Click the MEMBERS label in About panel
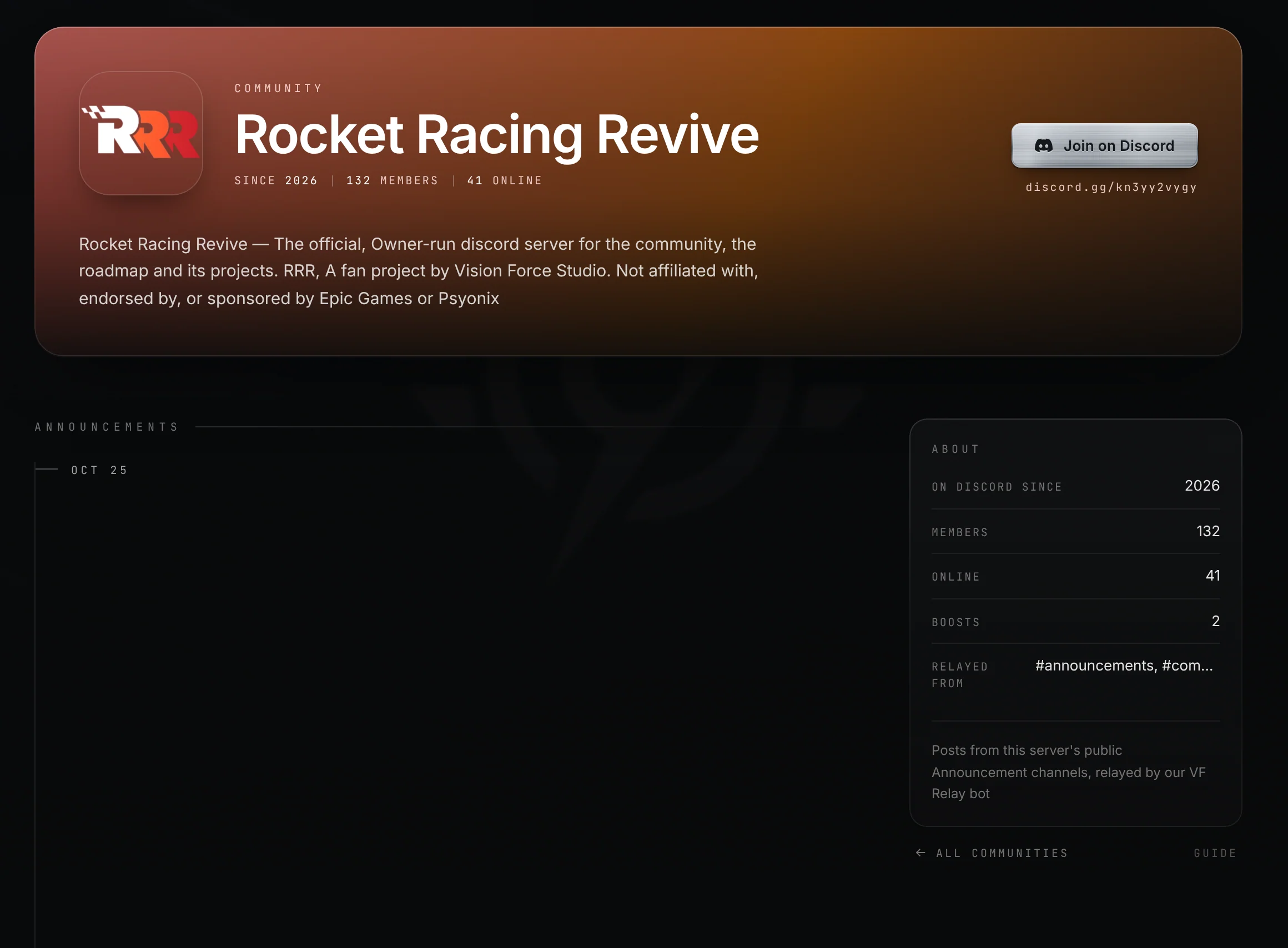This screenshot has height=948, width=1288. click(960, 532)
